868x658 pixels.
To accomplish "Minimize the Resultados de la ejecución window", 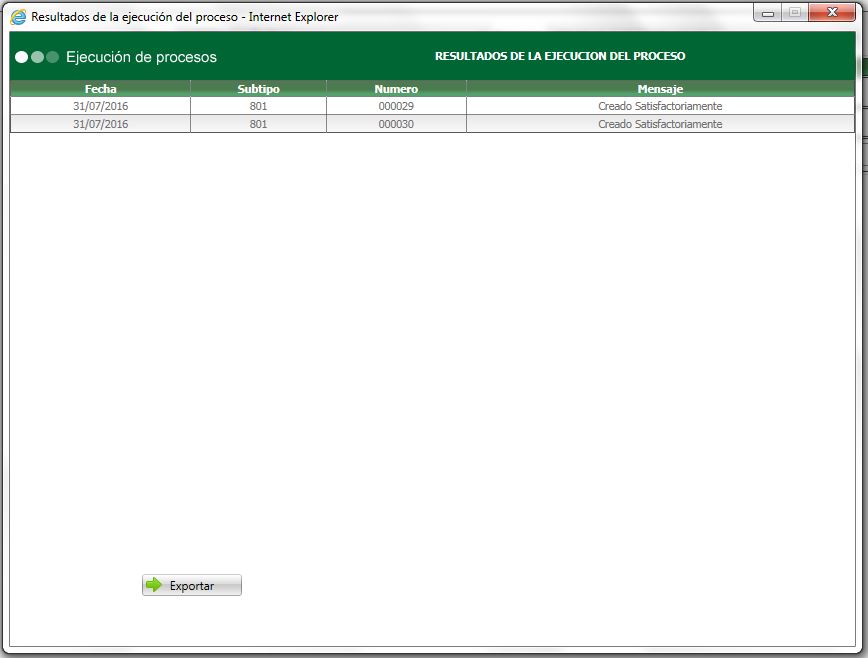I will tap(767, 13).
